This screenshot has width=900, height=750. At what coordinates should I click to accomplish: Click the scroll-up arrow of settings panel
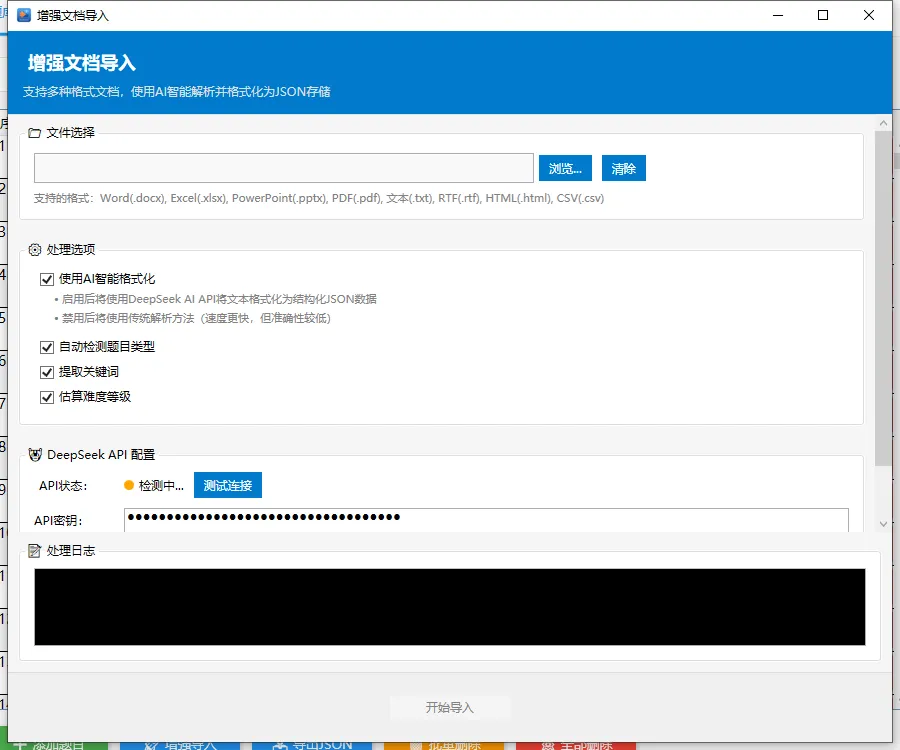point(883,123)
